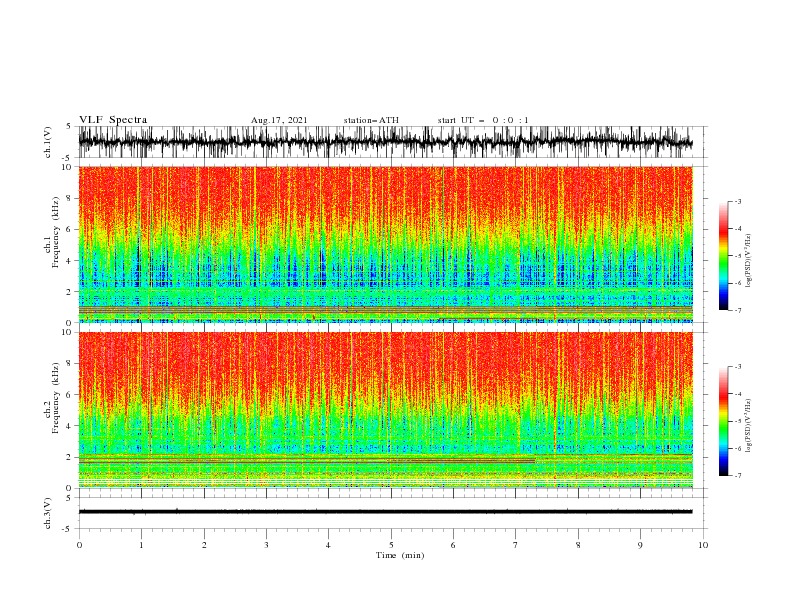Viewport: 792px width, 612px height.
Task: Click the "4" tick on the time axis
Action: (x=328, y=545)
